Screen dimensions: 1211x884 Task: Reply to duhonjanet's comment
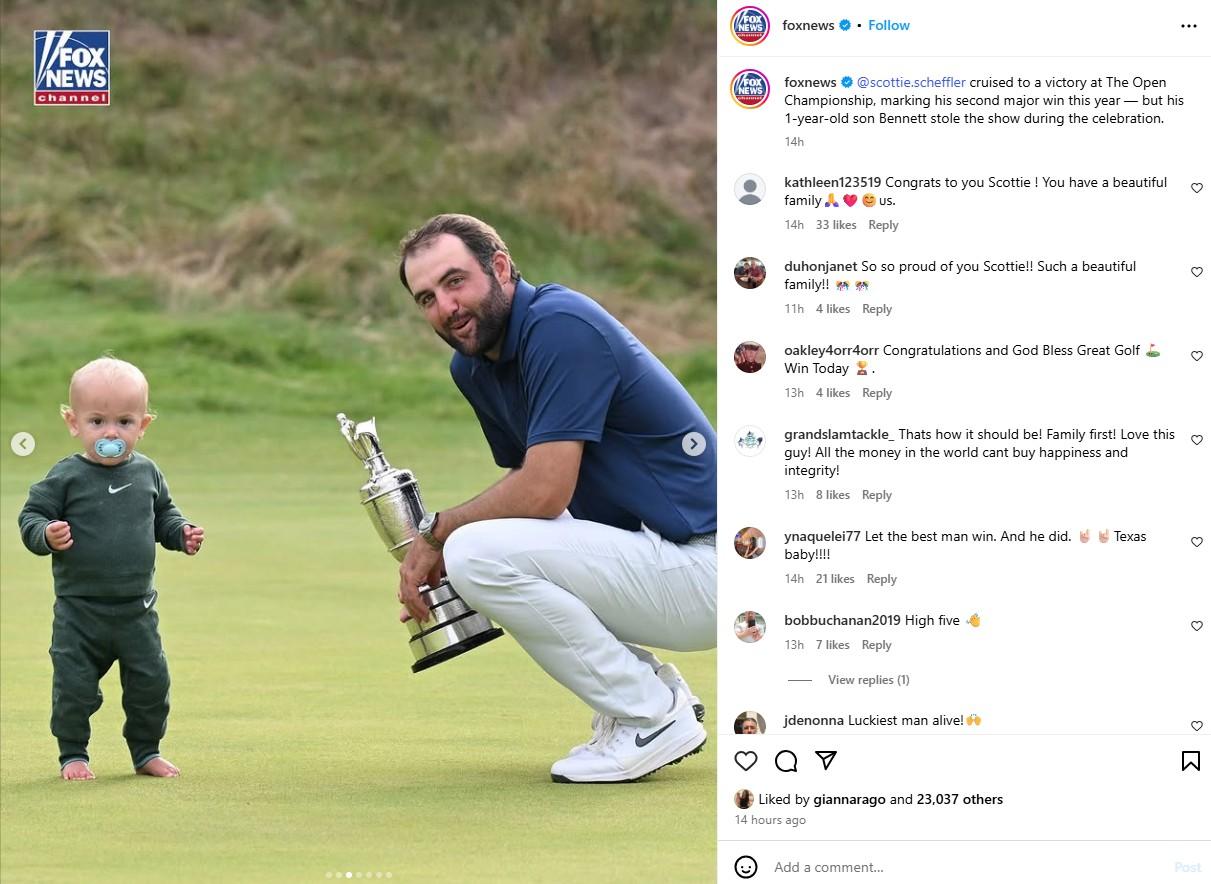[877, 309]
